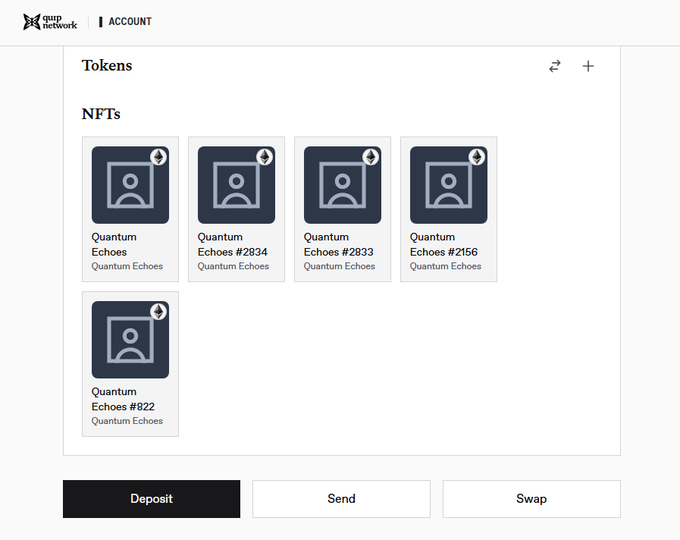Click the quip network logo

[x=50, y=22]
